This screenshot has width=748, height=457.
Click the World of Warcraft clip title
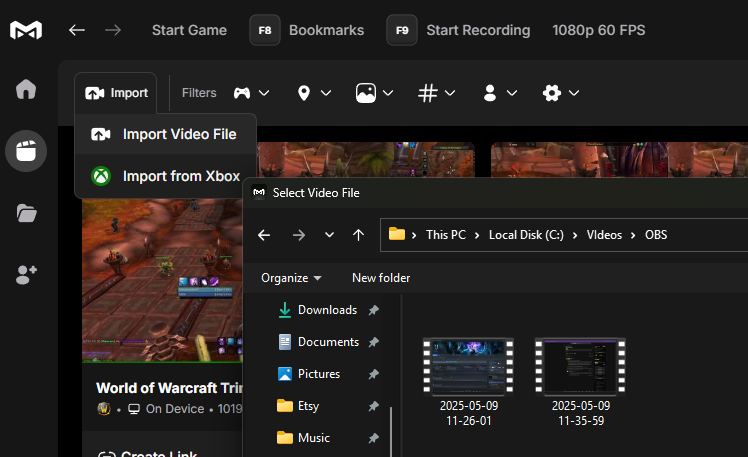click(169, 388)
